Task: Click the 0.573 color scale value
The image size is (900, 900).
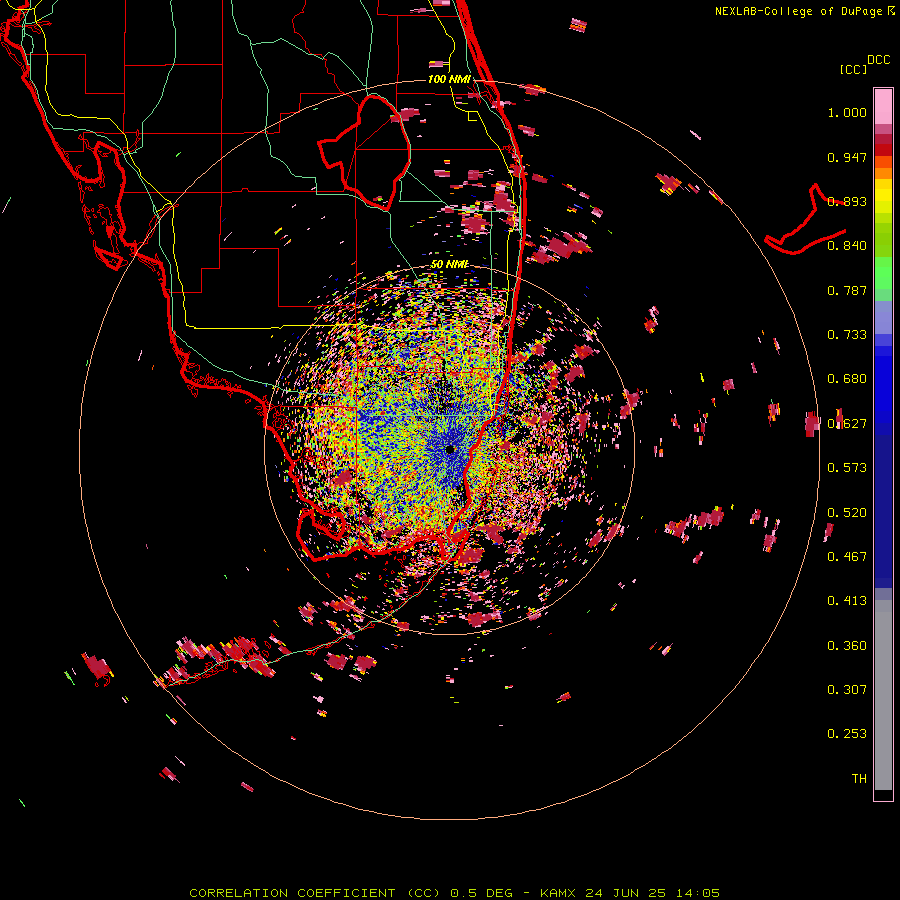Action: point(847,468)
